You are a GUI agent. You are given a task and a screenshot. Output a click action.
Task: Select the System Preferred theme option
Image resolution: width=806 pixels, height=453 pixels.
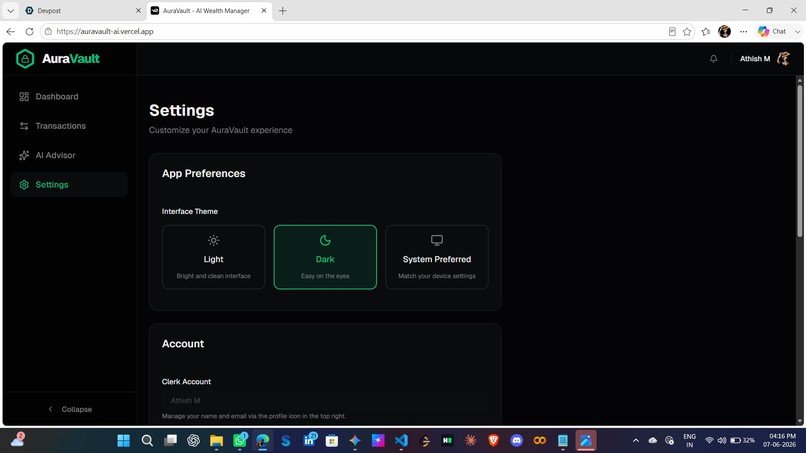[436, 257]
